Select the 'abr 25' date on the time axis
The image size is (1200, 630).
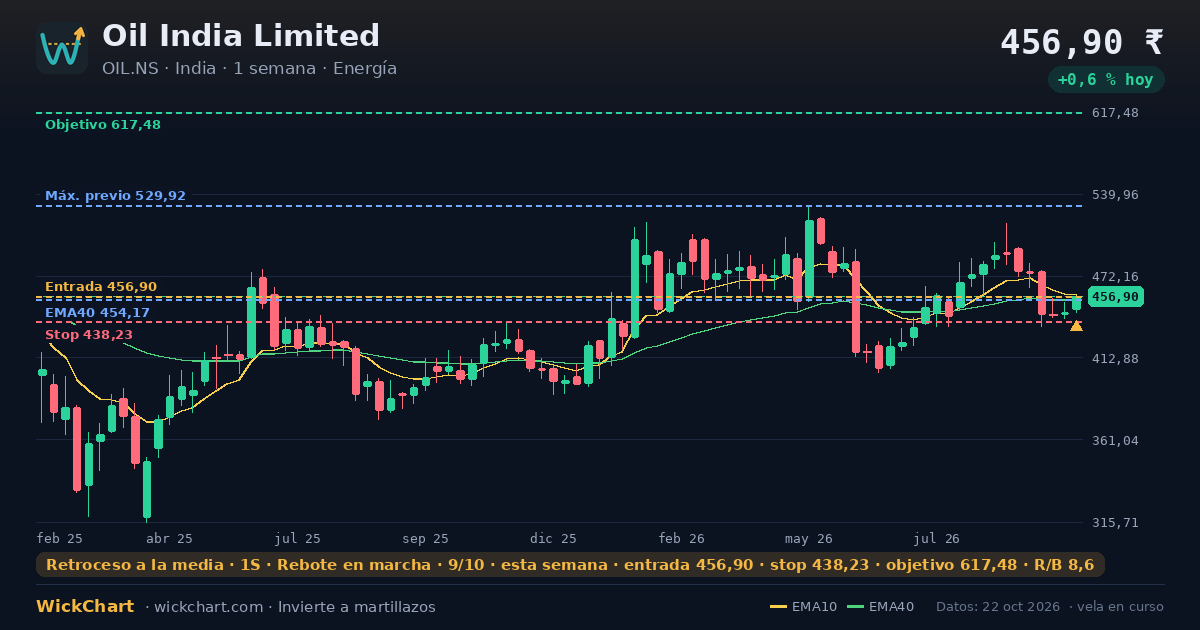click(170, 539)
